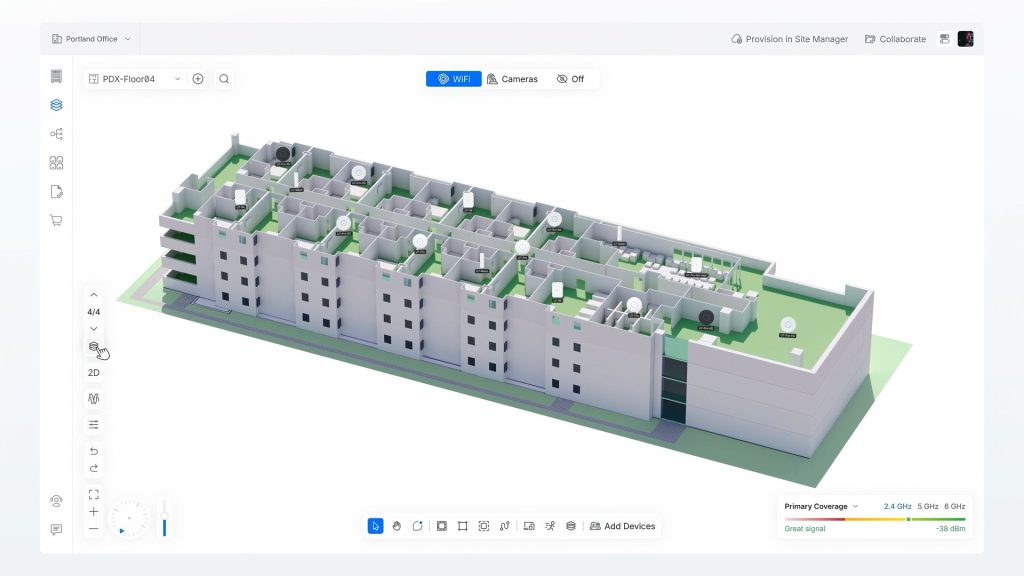Switch to Cameras view mode
This screenshot has width=1024, height=576.
[x=513, y=79]
